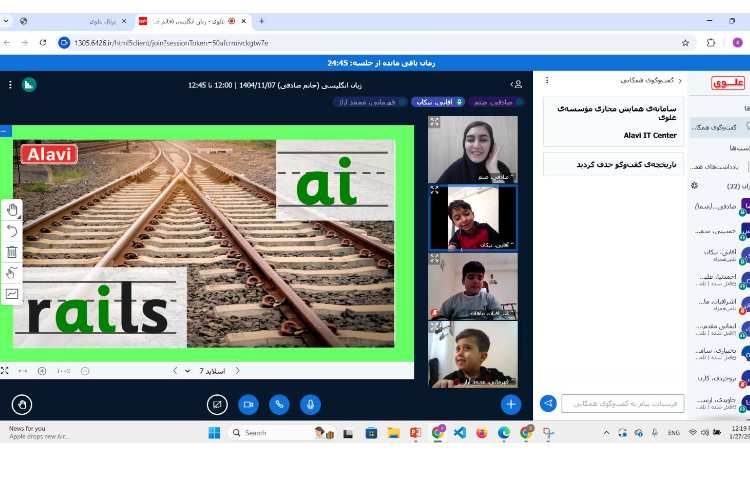Toggle whiteboard palm rejection tool
750x480 pixels.
point(12,273)
